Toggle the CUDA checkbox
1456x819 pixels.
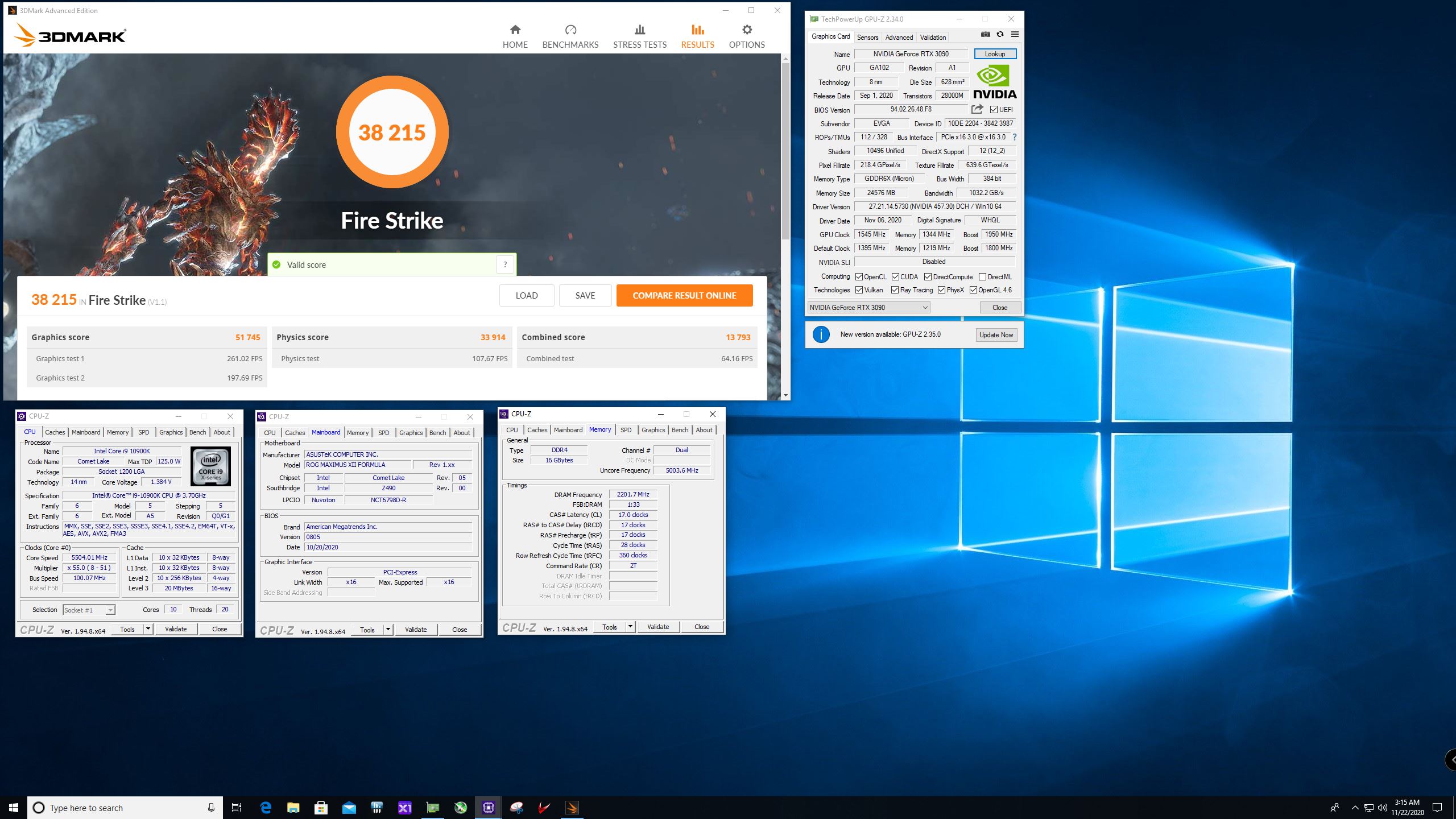(895, 277)
